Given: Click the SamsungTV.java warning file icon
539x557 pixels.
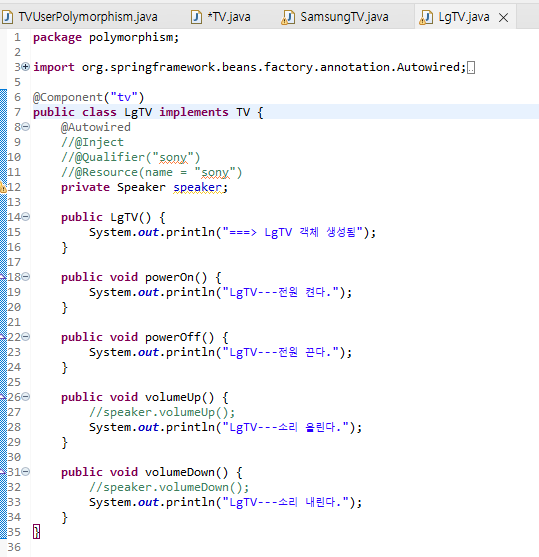Looking at the screenshot, I should click(288, 17).
